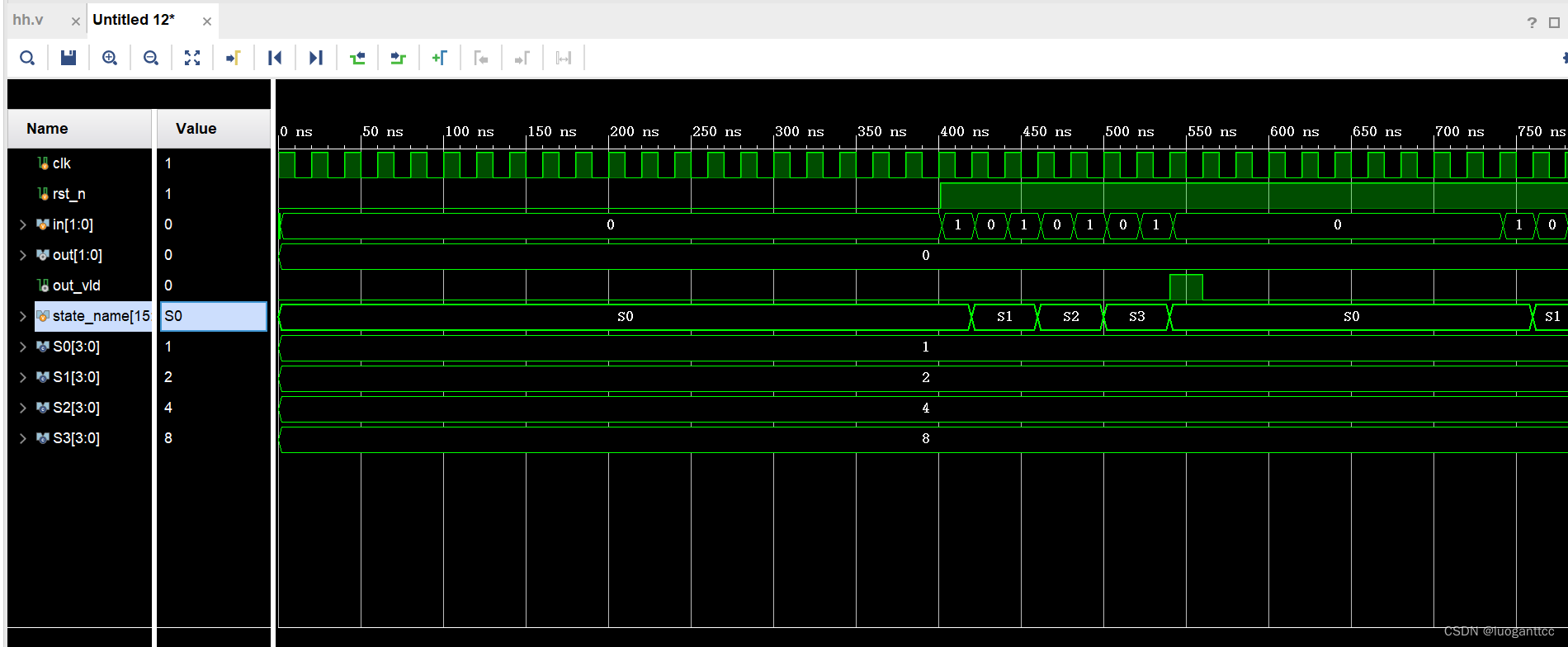
Task: Click the value 4 of S2[3:0]
Action: pos(168,408)
